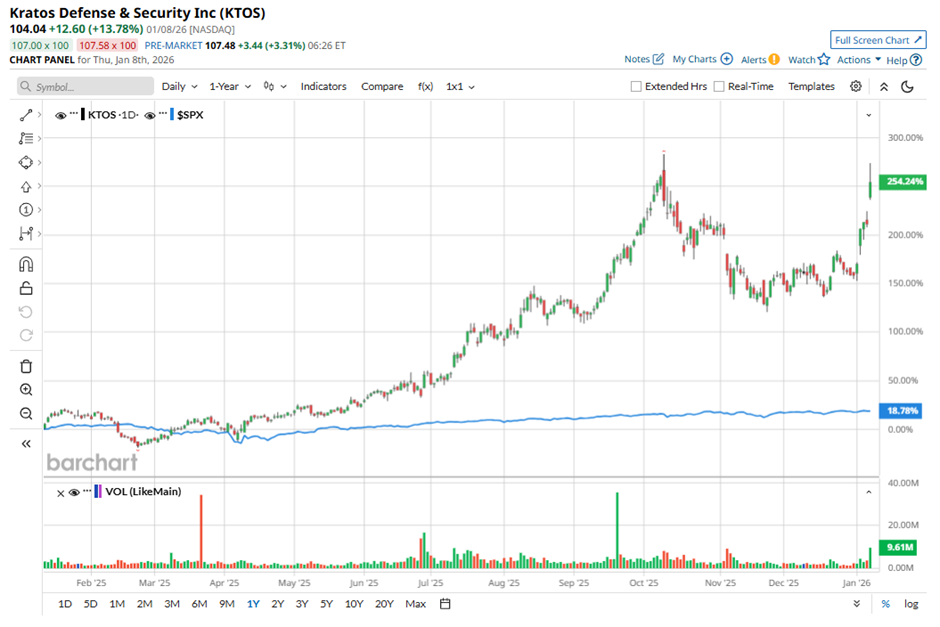The height and width of the screenshot is (627, 940).
Task: Select the 6M time range tab
Action: tap(199, 604)
